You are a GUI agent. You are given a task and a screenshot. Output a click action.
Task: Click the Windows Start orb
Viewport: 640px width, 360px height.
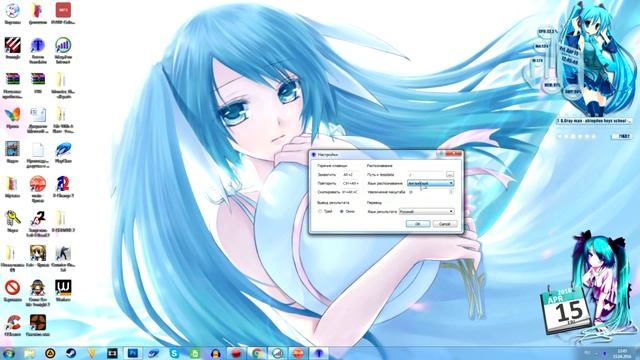tap(8, 353)
